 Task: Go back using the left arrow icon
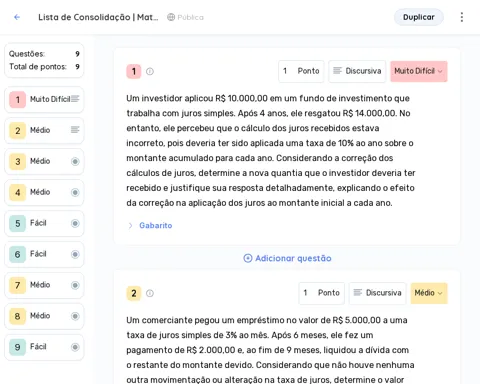(17, 17)
